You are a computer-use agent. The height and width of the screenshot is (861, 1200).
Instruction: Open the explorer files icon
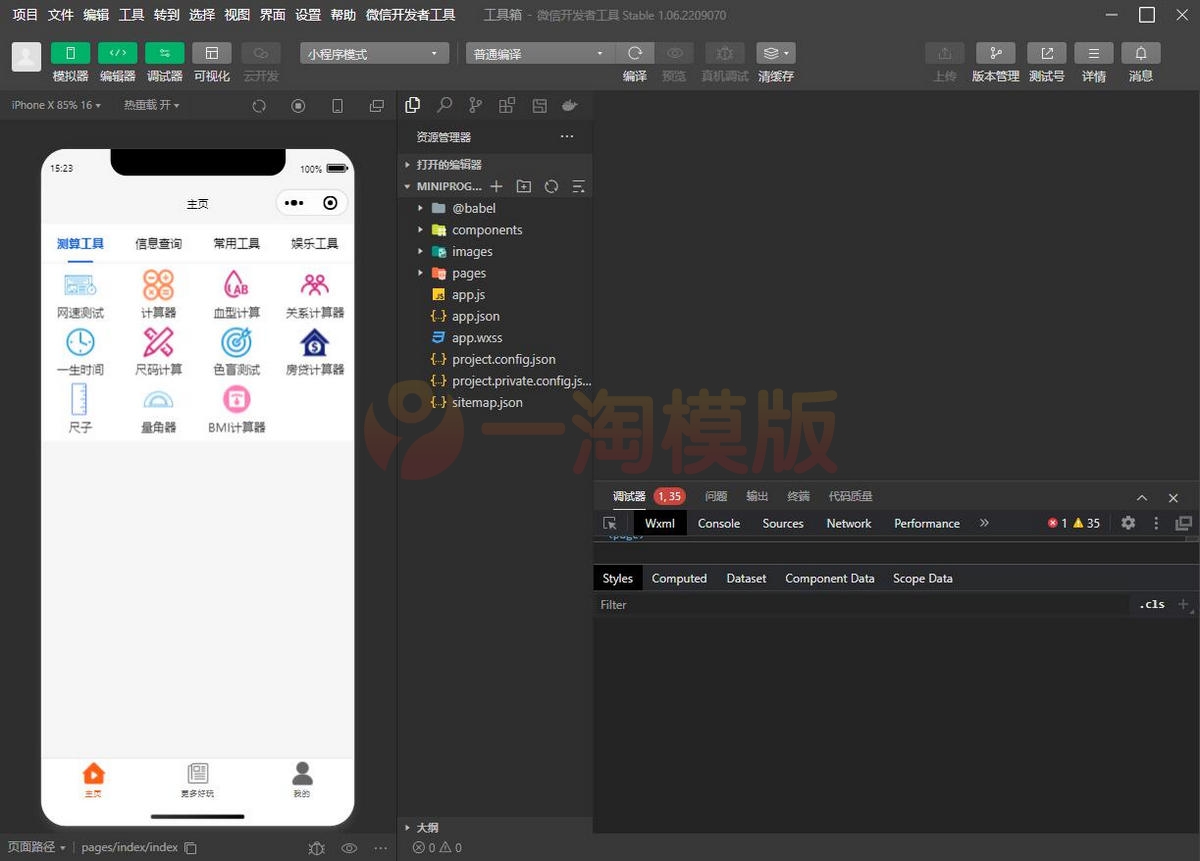413,105
